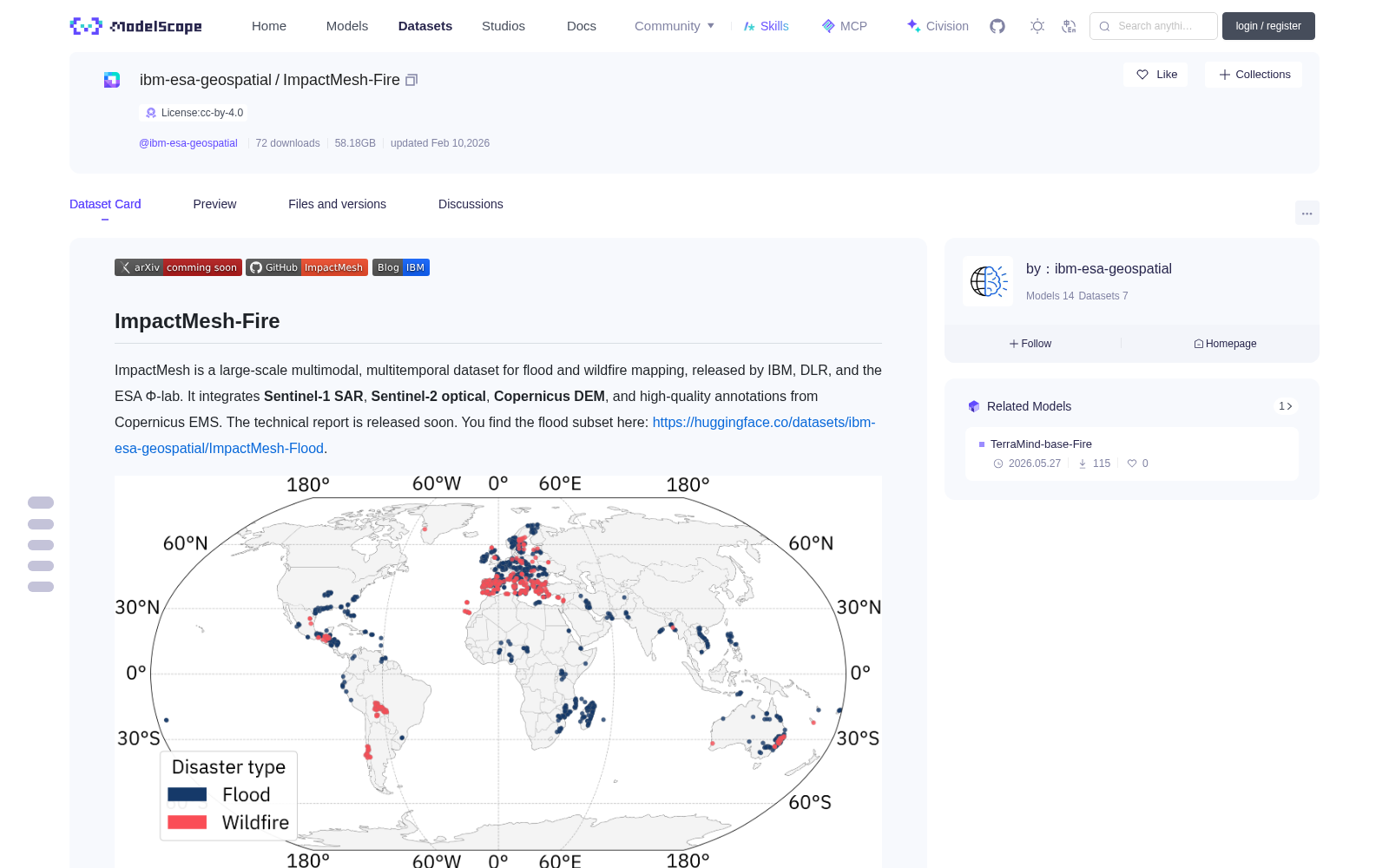Open the Blog IBM badge
The width and height of the screenshot is (1389, 868).
tap(401, 267)
